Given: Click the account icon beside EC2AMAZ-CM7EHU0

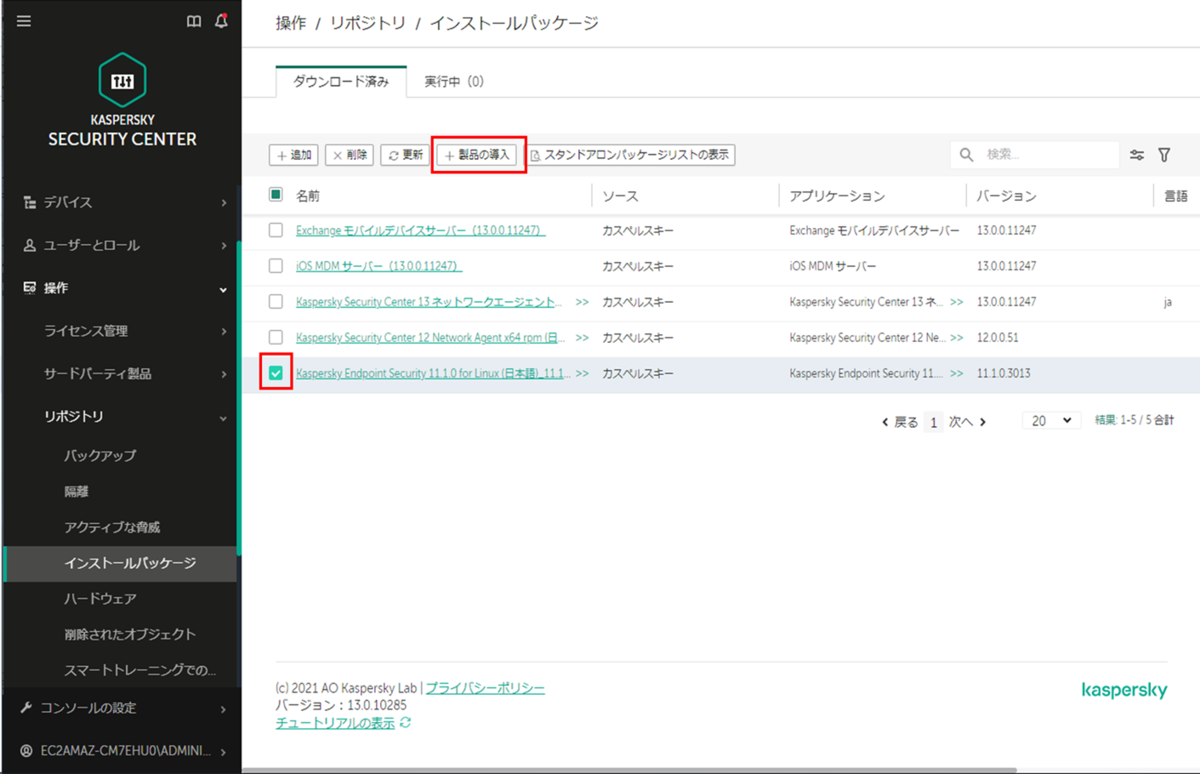Looking at the screenshot, I should click(x=27, y=751).
